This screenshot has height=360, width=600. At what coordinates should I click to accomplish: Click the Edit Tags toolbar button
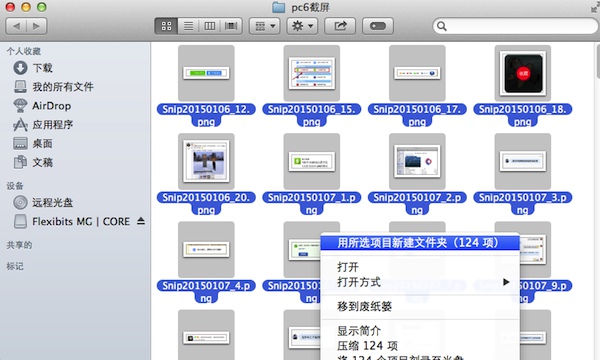pyautogui.click(x=378, y=26)
